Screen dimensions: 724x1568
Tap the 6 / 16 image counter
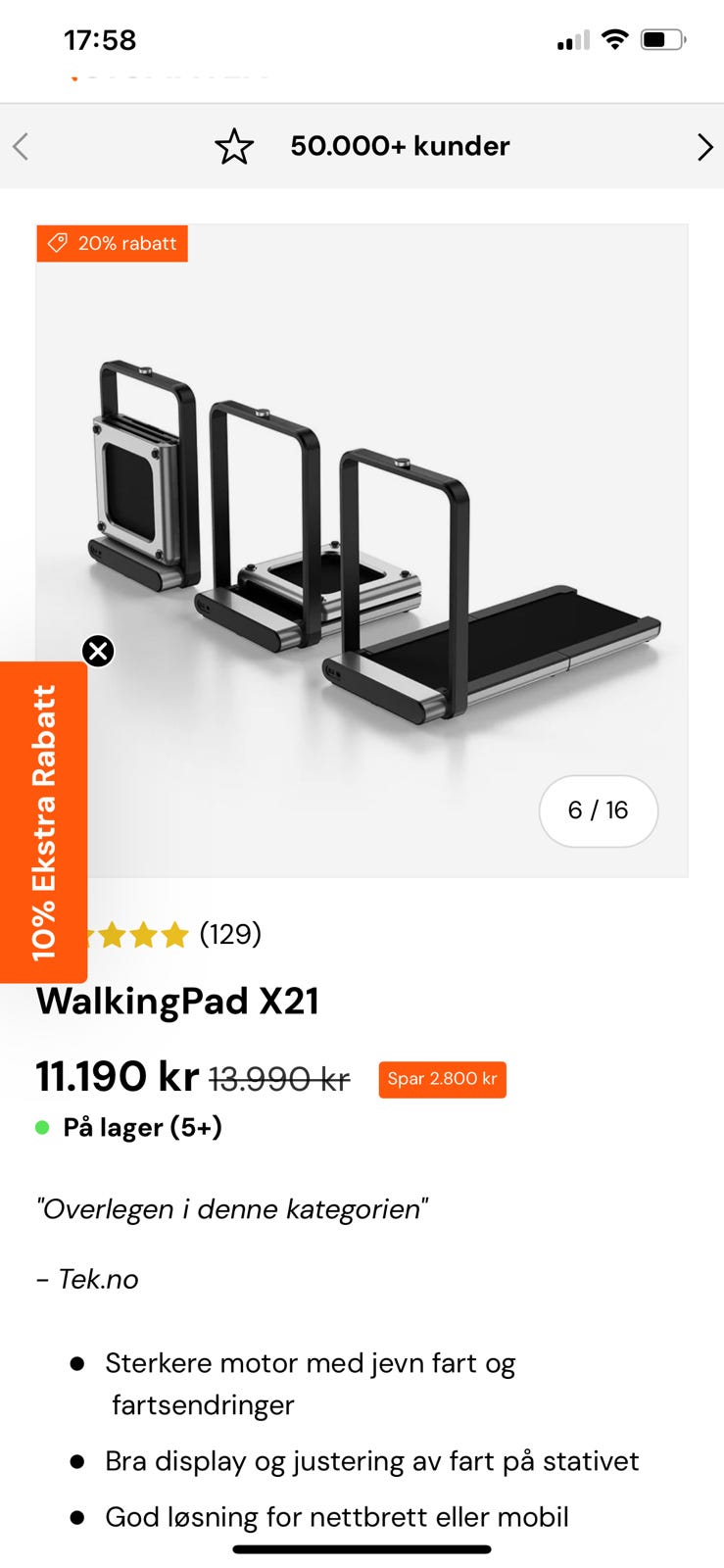598,810
